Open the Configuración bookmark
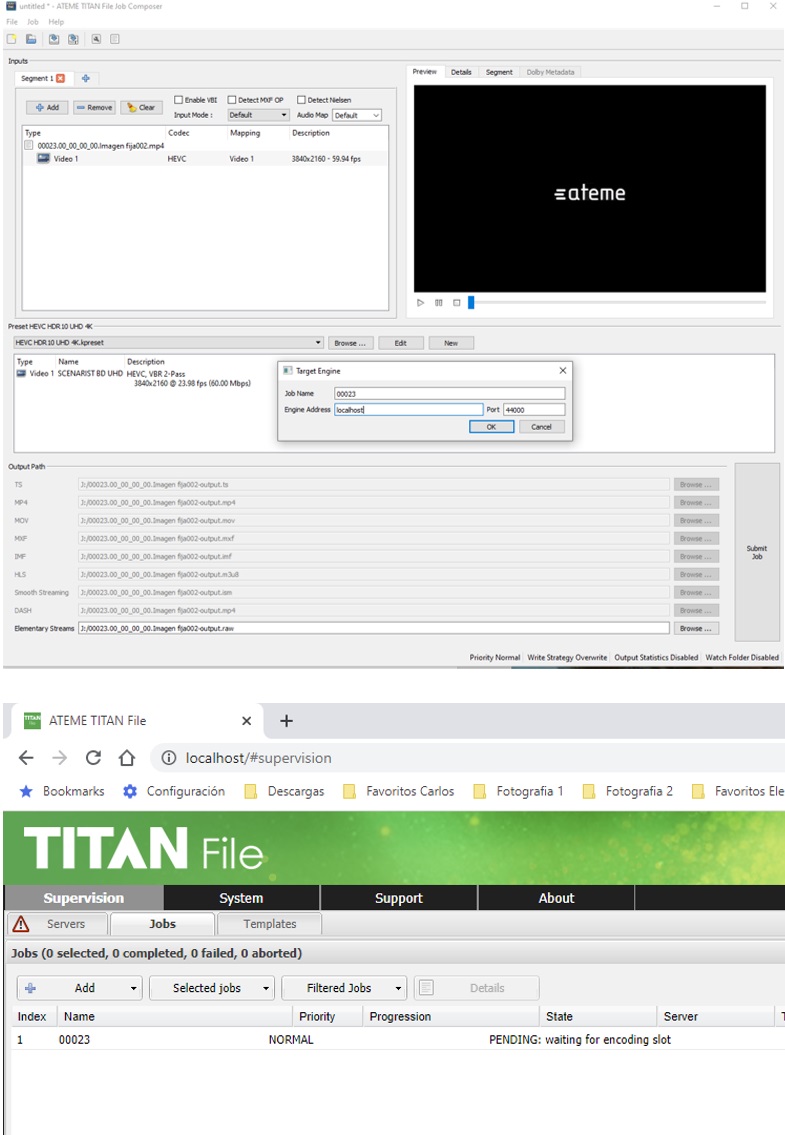785x1135 pixels. (174, 791)
